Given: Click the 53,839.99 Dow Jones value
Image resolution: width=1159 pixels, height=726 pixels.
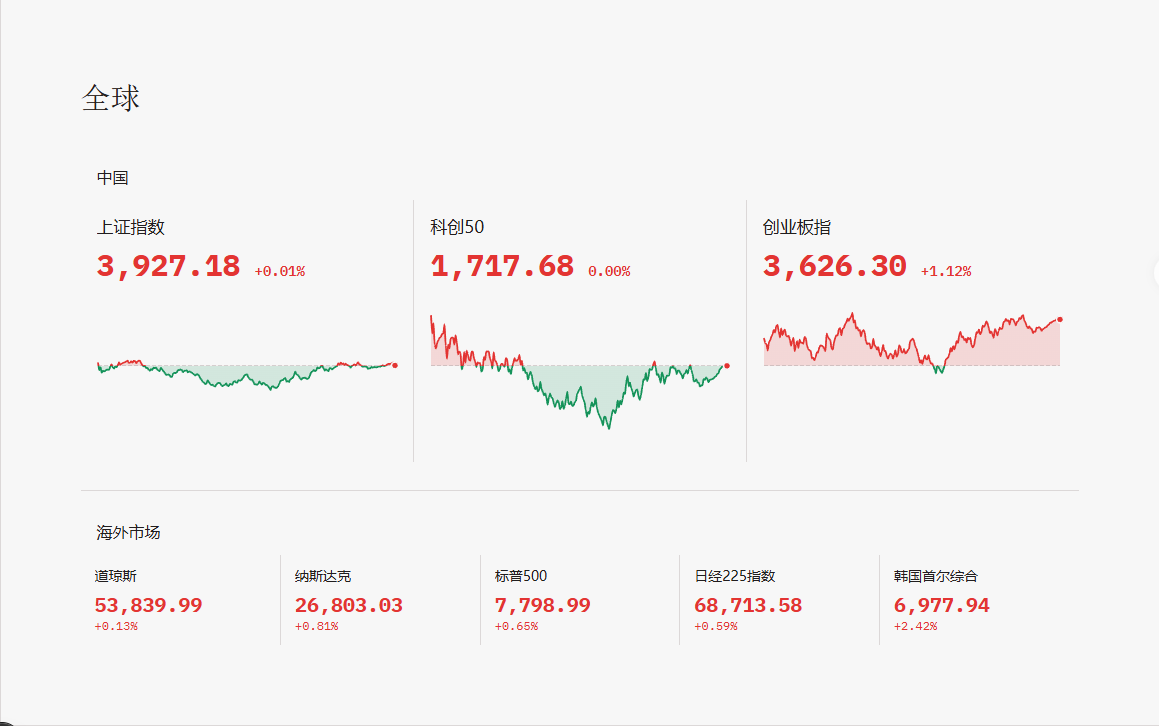Looking at the screenshot, I should [x=149, y=605].
